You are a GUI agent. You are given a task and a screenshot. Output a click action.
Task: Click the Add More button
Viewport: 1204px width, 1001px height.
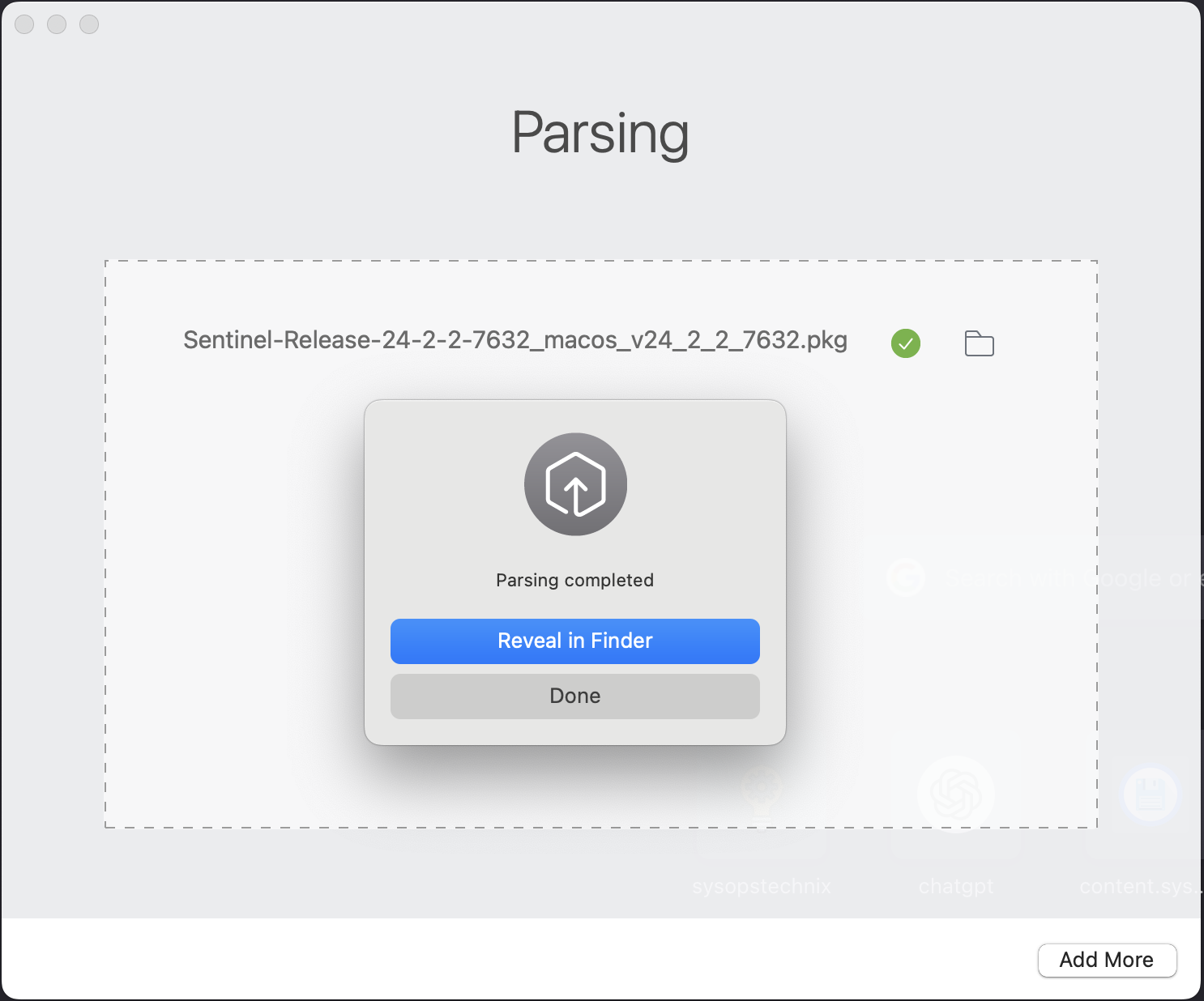[1107, 960]
